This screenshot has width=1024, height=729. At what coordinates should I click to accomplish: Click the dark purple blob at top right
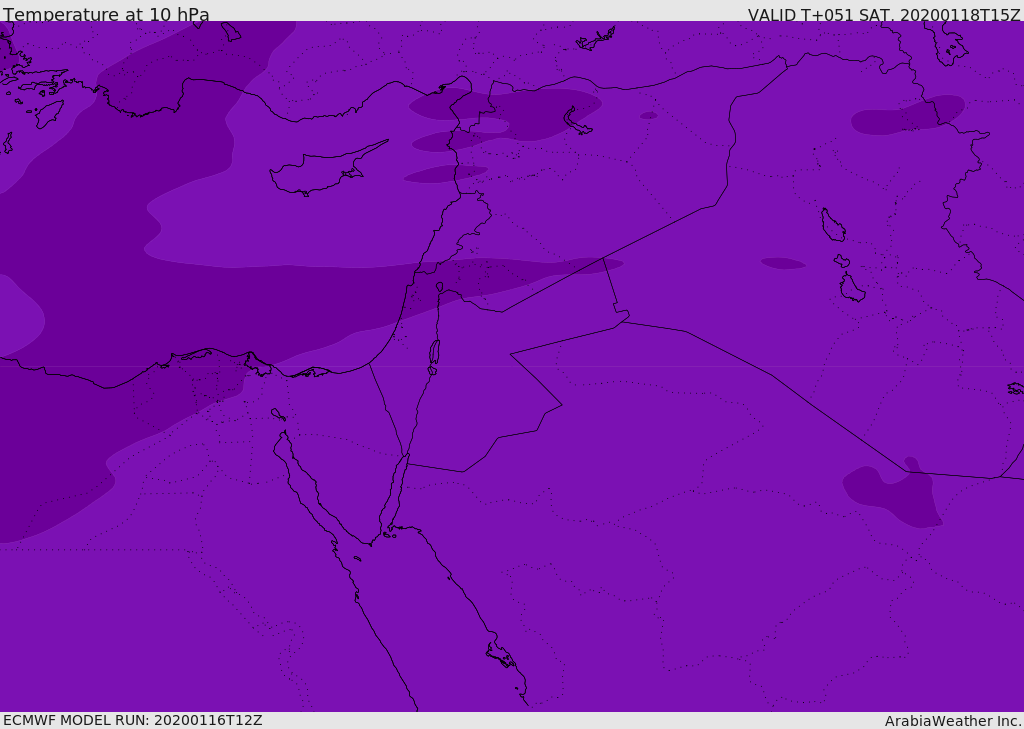[908, 115]
